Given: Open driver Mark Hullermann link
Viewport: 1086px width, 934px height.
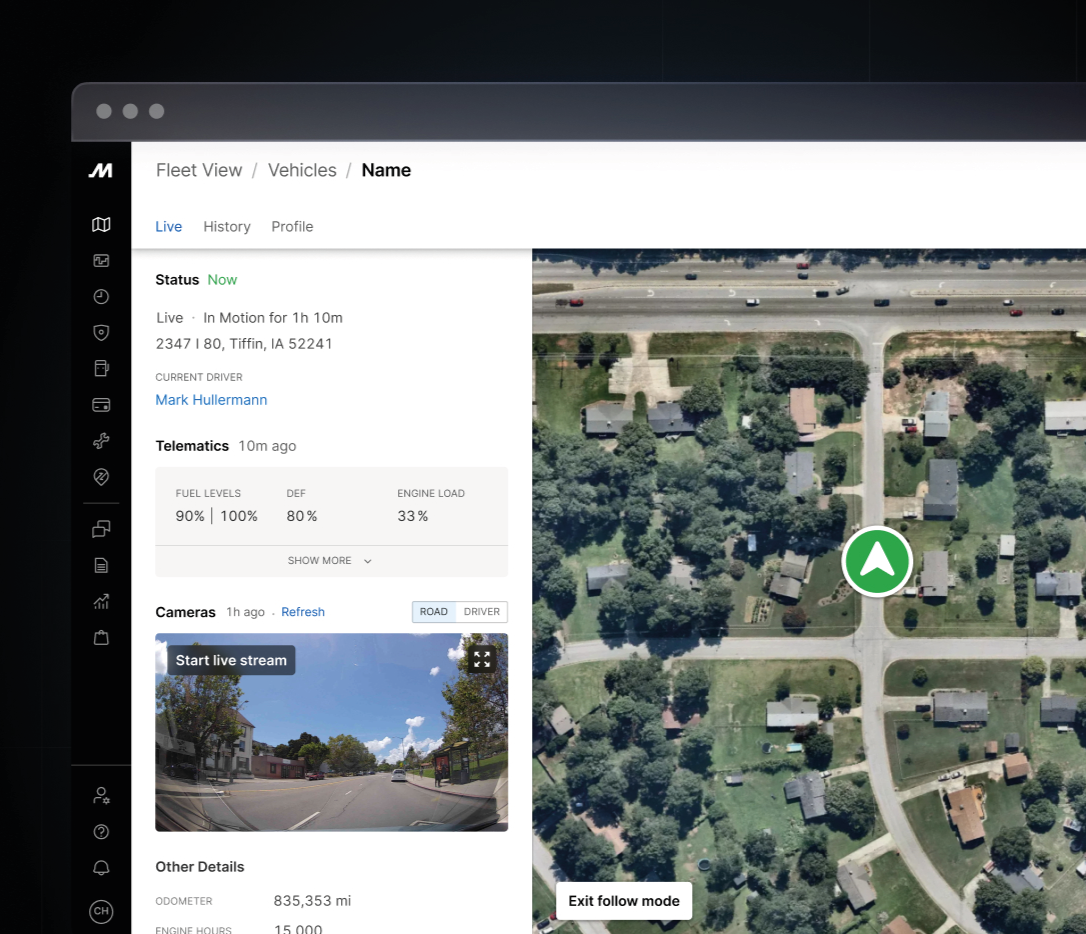Looking at the screenshot, I should 211,400.
